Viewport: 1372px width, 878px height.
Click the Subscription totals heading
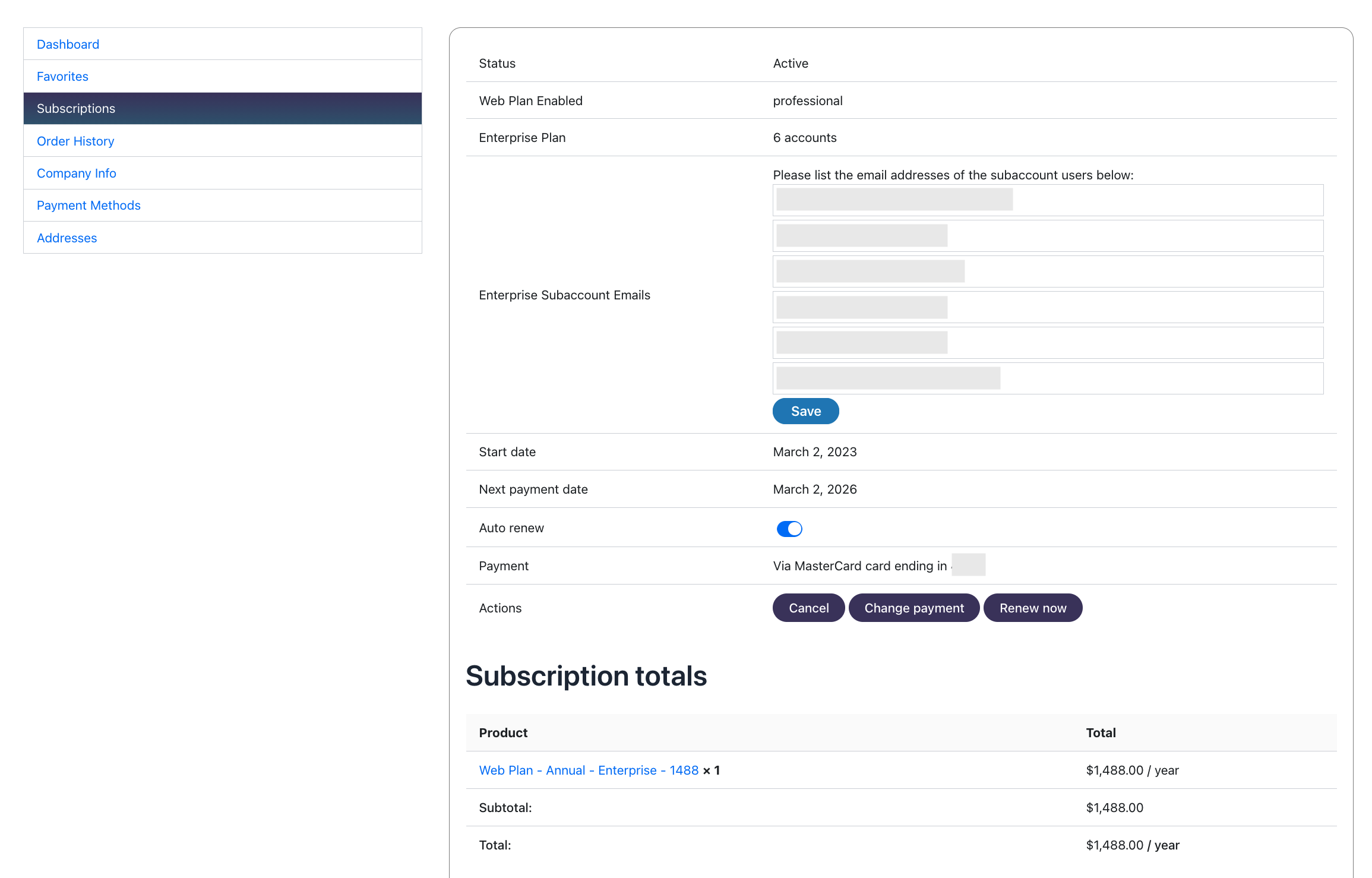coord(586,676)
